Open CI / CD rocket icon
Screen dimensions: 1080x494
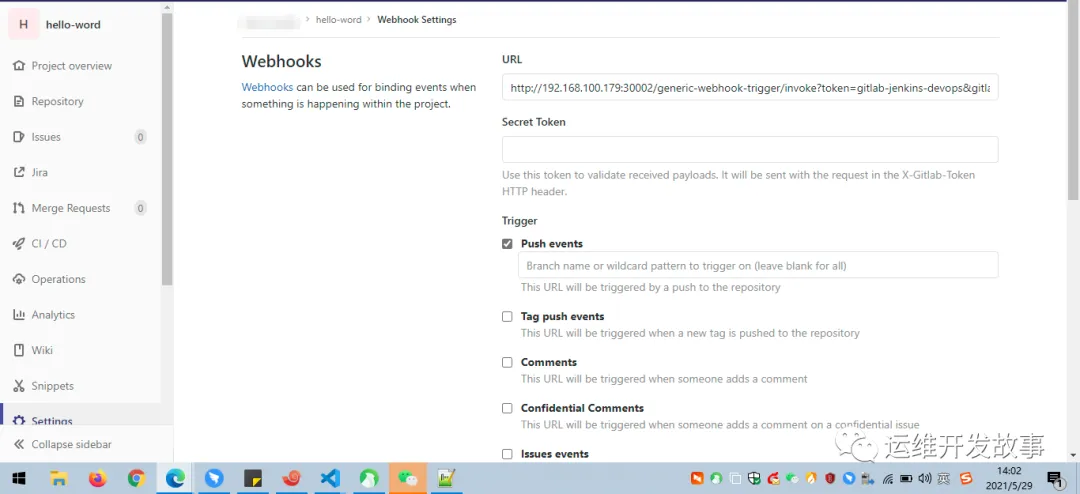tap(19, 244)
